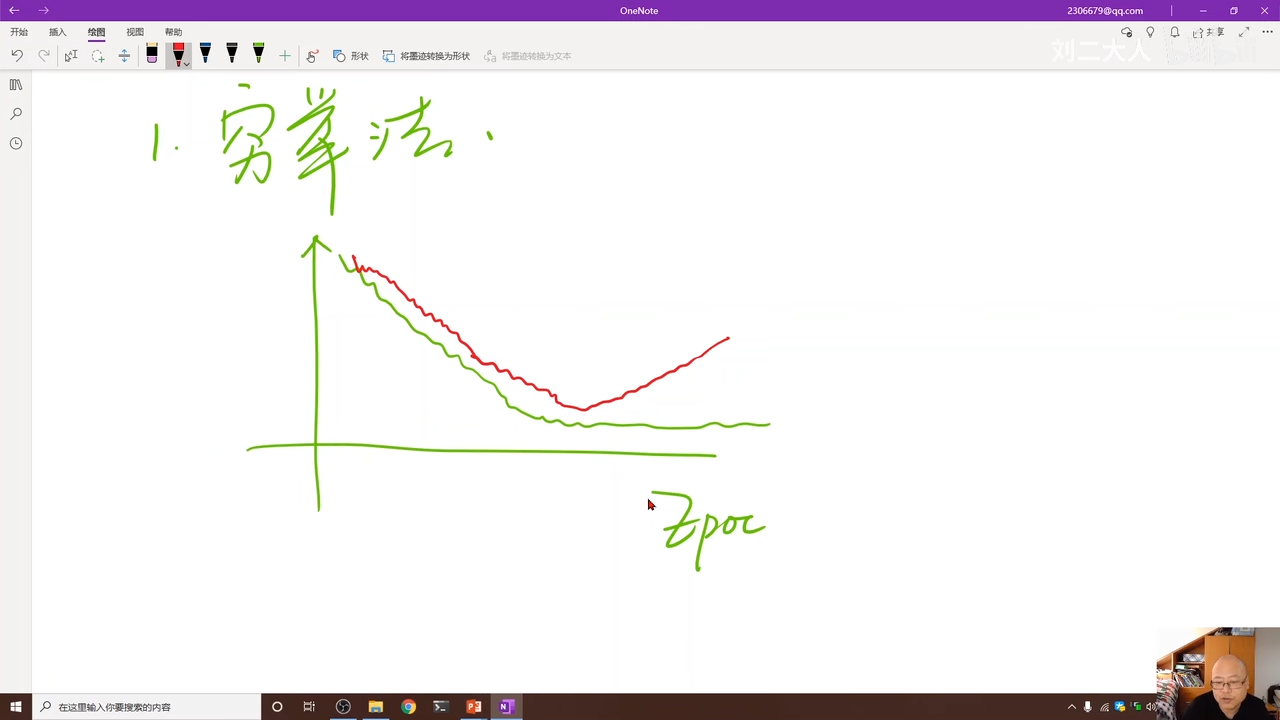Switch to the 插入 (Insert) tab
This screenshot has height=720, width=1280.
(x=58, y=32)
